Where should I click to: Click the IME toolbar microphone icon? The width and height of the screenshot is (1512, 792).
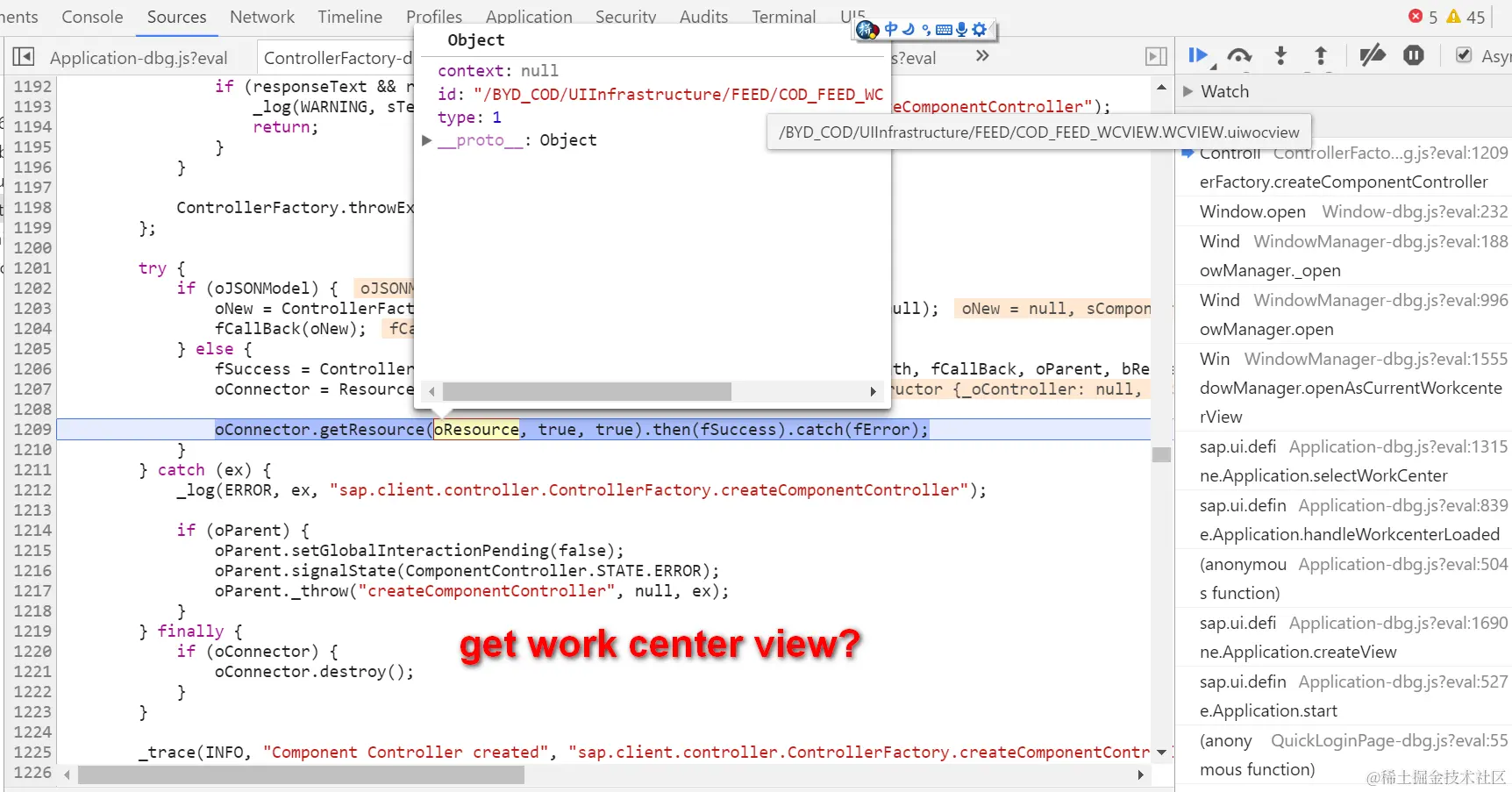click(x=962, y=29)
